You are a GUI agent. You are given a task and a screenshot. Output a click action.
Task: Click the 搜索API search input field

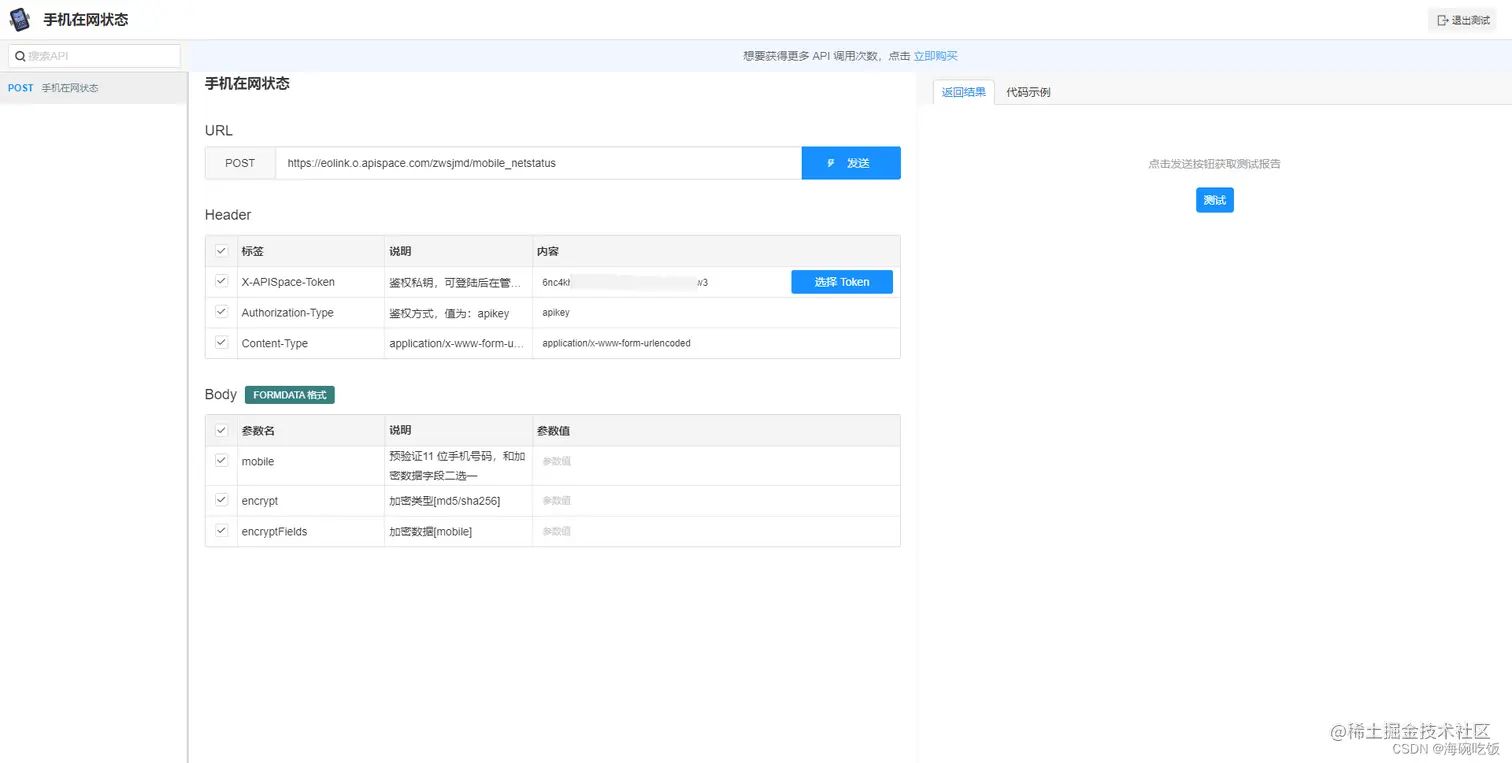point(95,55)
